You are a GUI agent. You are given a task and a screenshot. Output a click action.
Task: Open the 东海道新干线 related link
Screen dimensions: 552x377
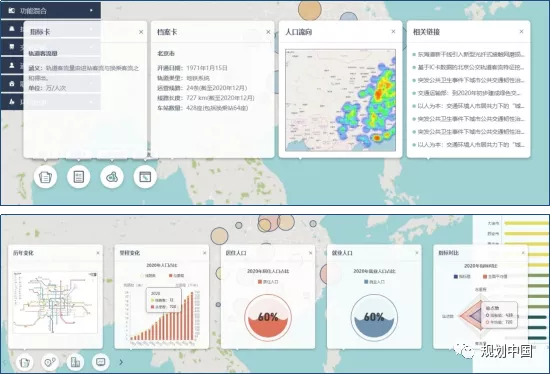469,55
